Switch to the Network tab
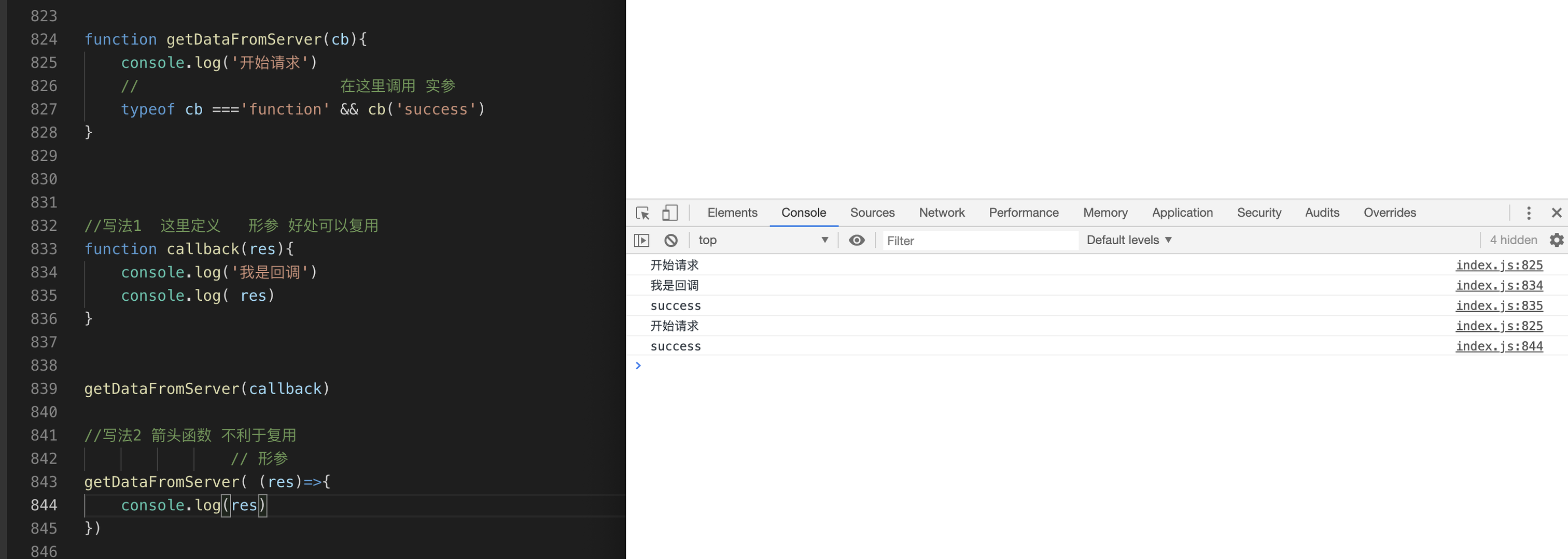This screenshot has height=559, width=1568. coord(942,213)
